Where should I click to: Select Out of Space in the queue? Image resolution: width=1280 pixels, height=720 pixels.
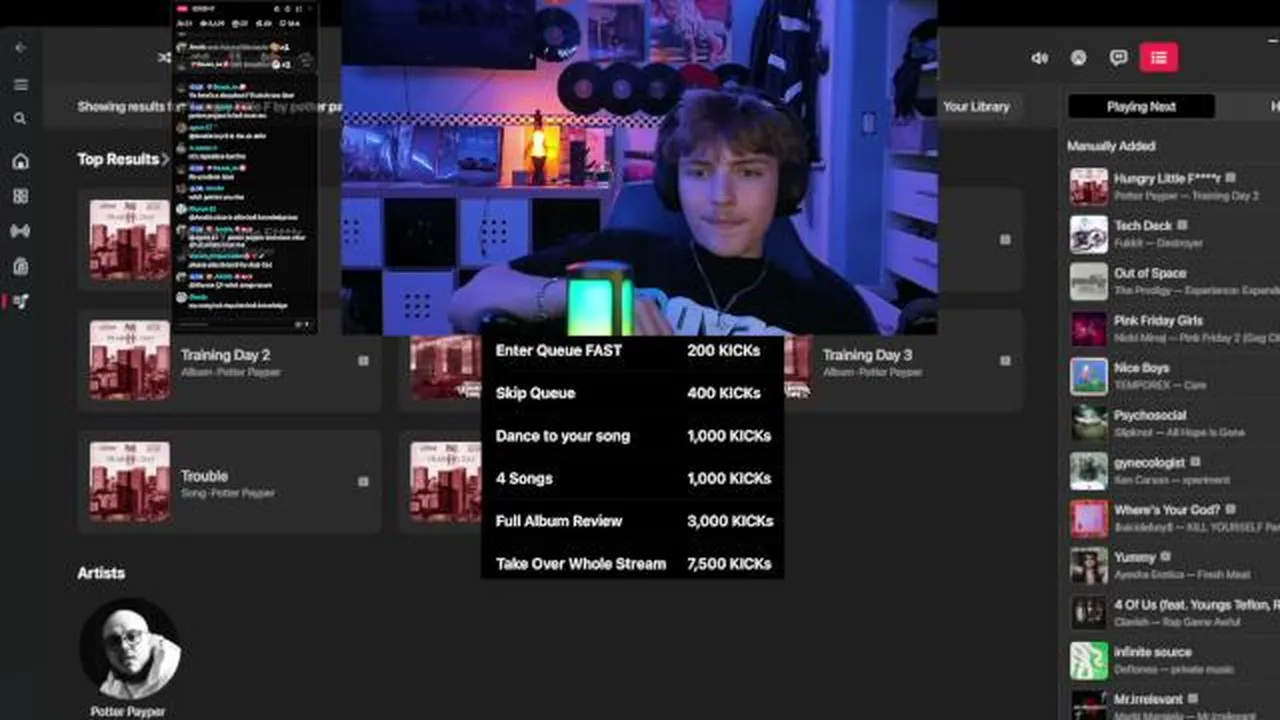[x=1173, y=281]
